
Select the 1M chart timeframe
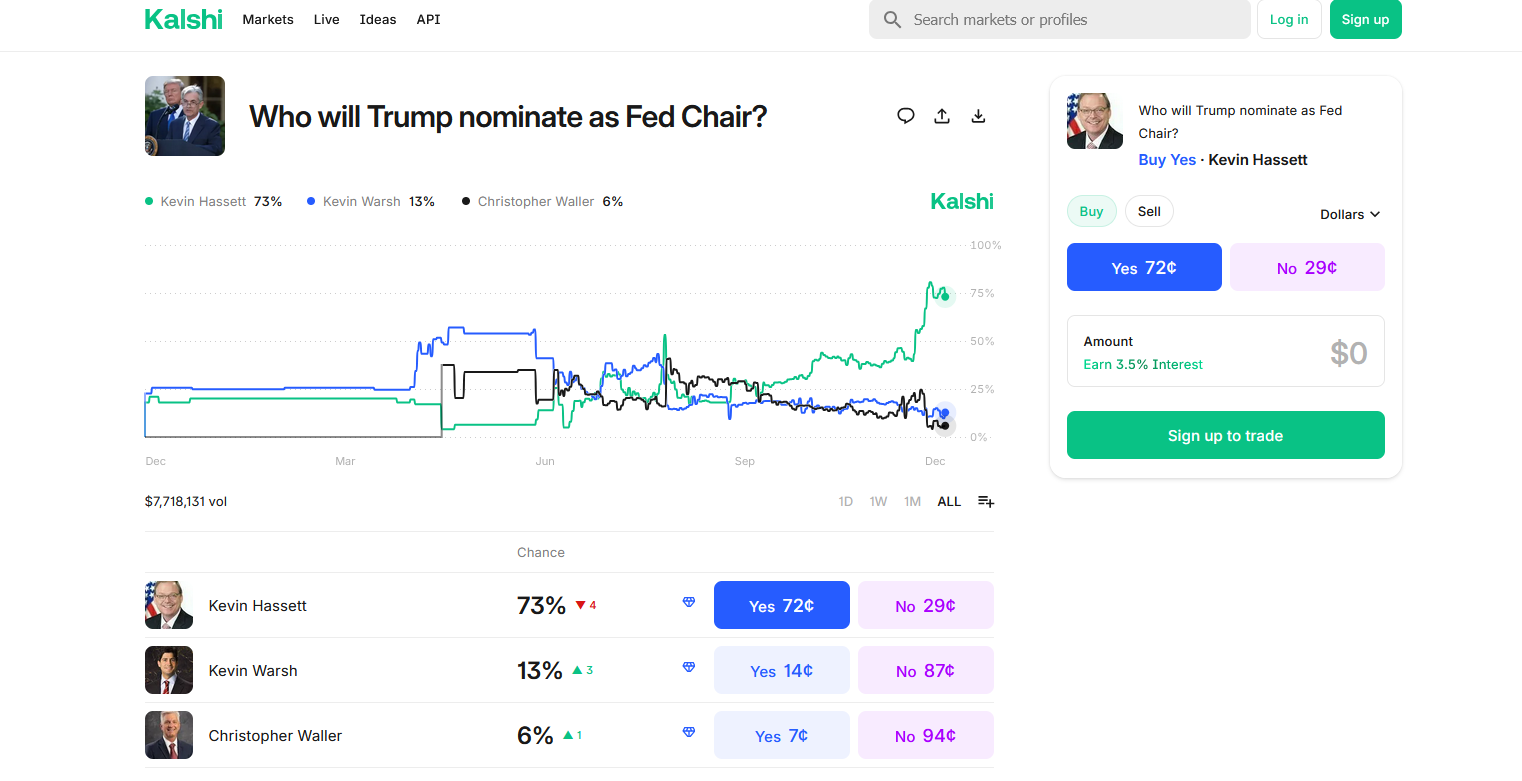click(911, 501)
